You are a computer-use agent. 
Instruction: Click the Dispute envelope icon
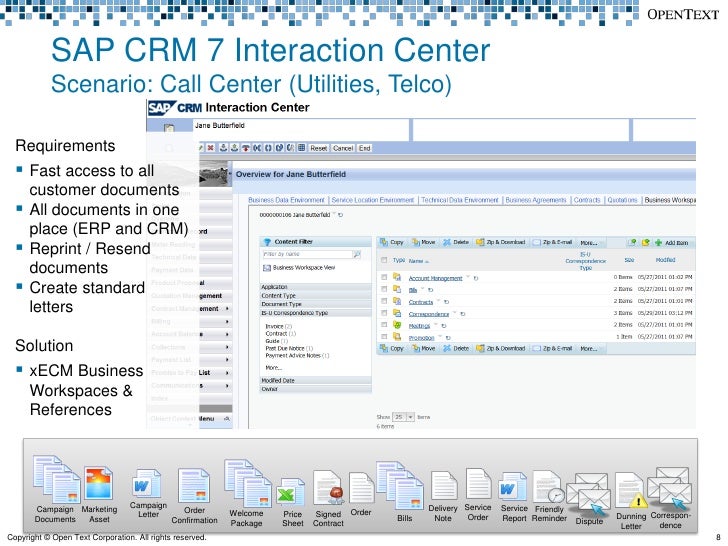pos(589,494)
